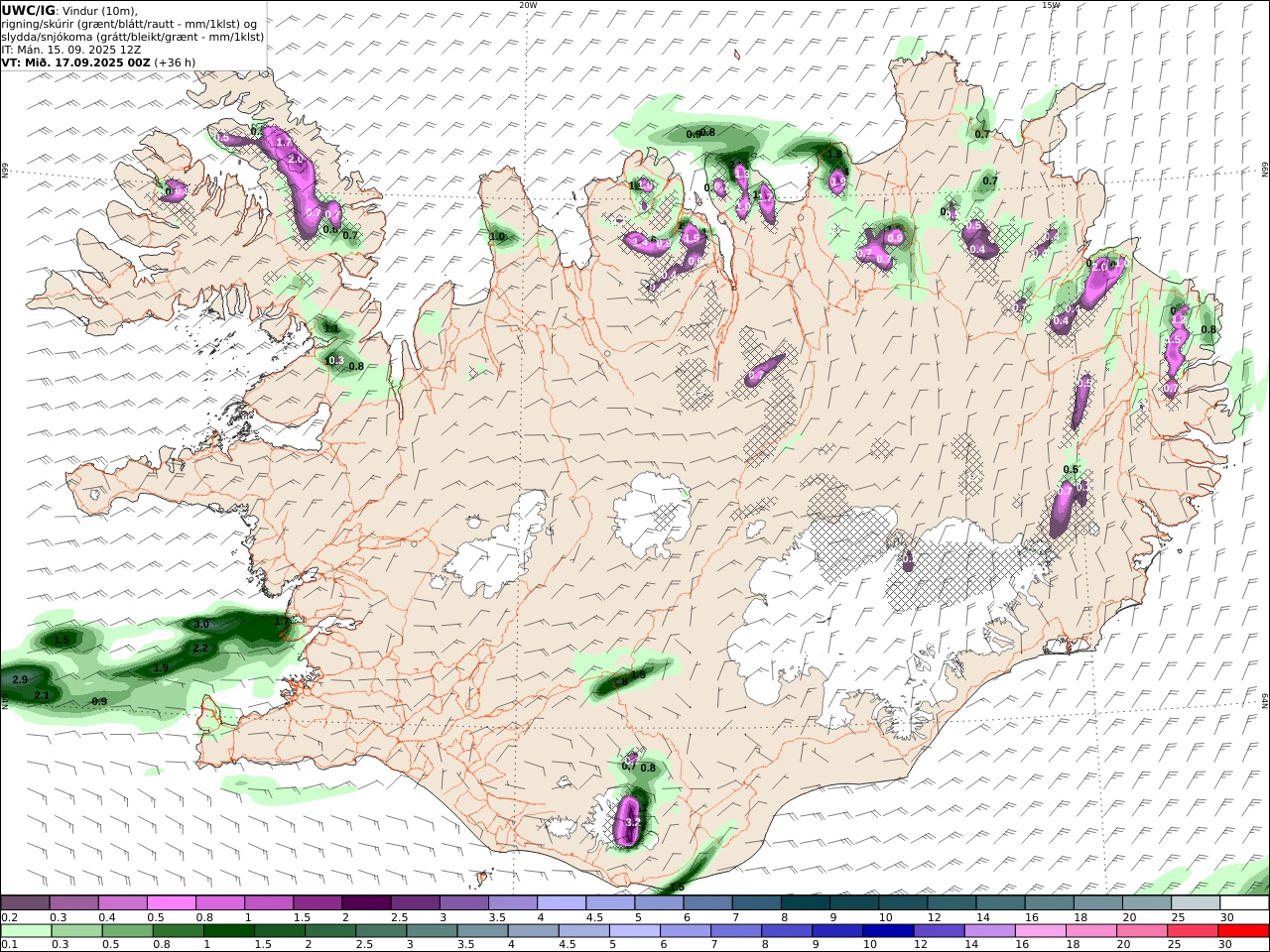Click the 'VT: Mið. 17.09.2025 00Z' valid time
Viewport: 1270px width, 952px height.
click(x=75, y=61)
